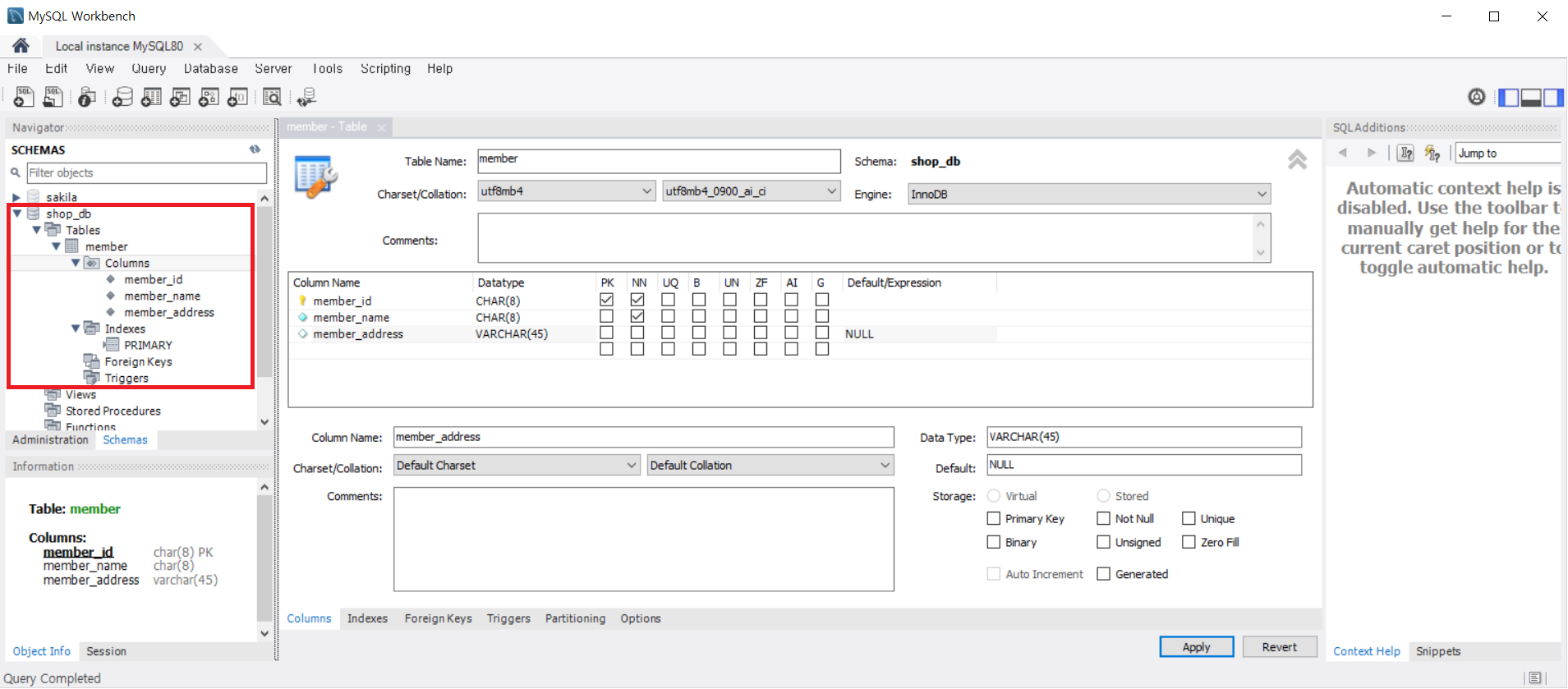Close the Local instance MySQL80 tab
This screenshot has width=1568, height=689.
coord(198,47)
